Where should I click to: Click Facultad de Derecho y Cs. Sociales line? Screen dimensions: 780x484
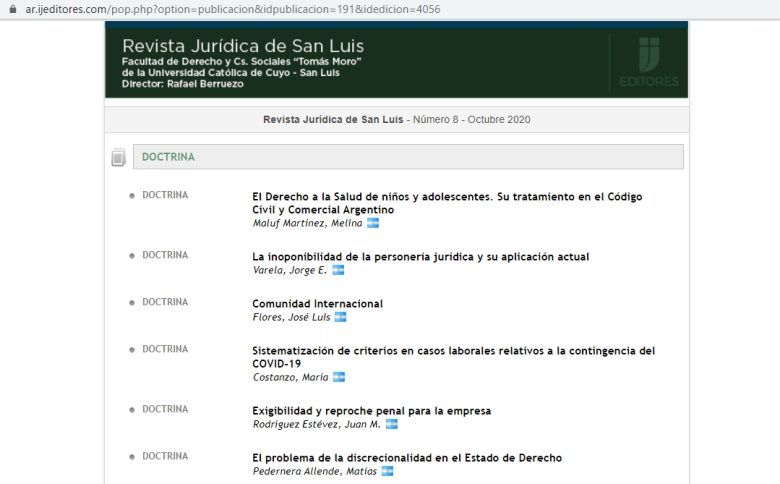[x=241, y=62]
